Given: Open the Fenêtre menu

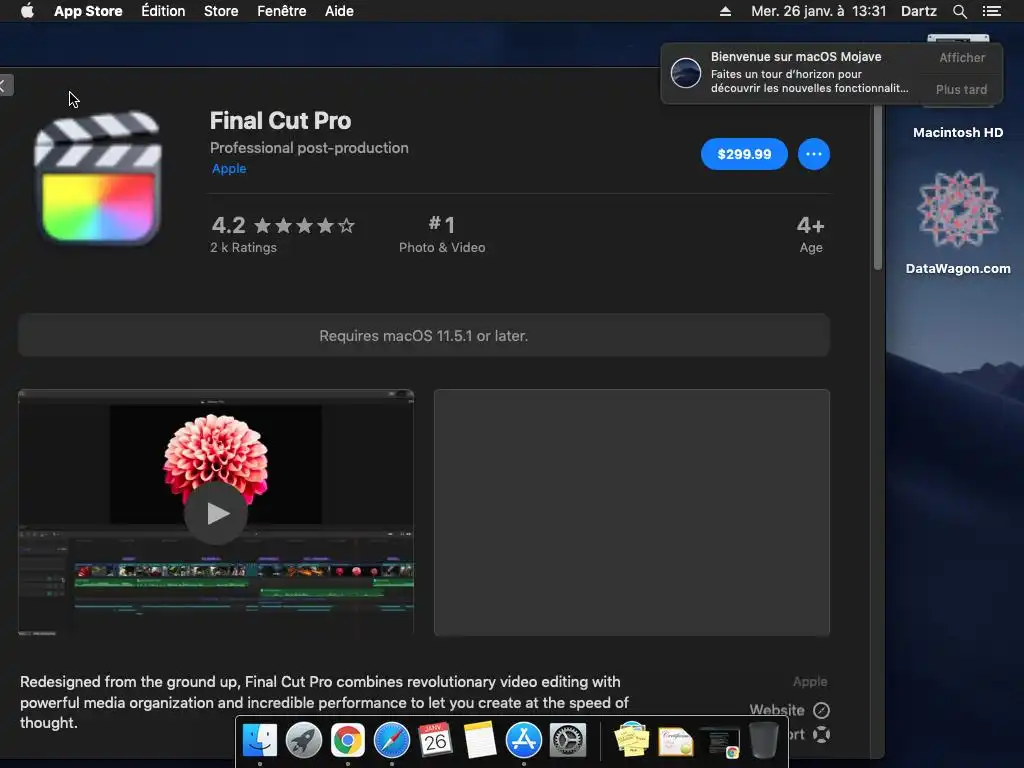Looking at the screenshot, I should point(281,11).
